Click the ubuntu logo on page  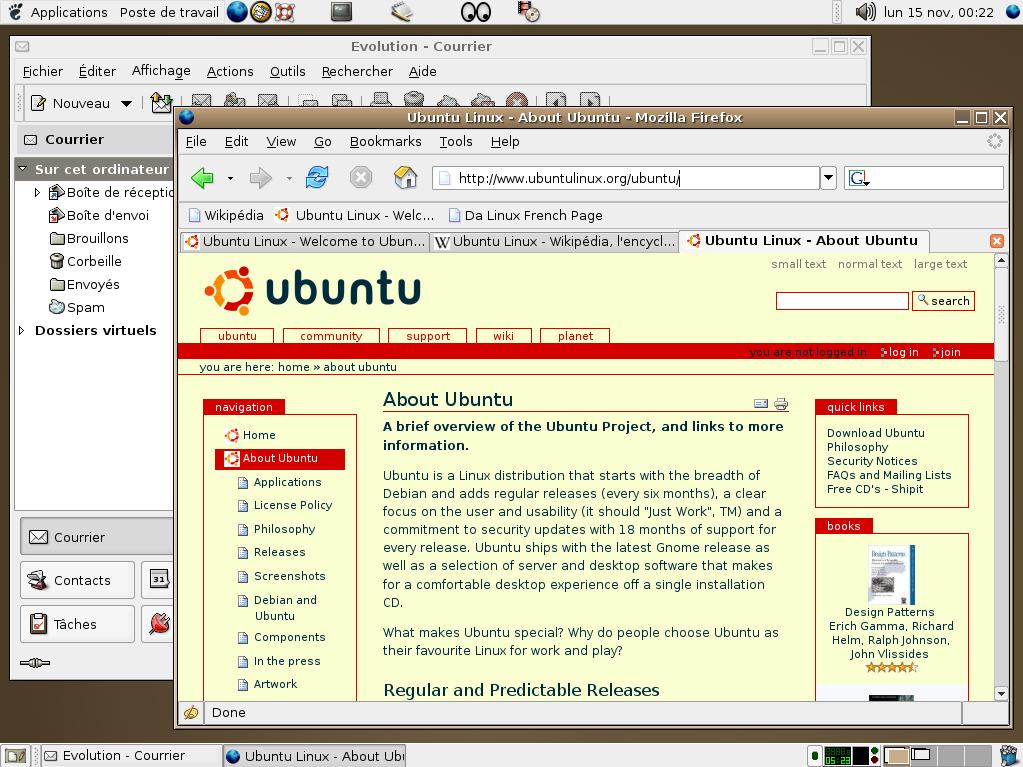(x=313, y=291)
